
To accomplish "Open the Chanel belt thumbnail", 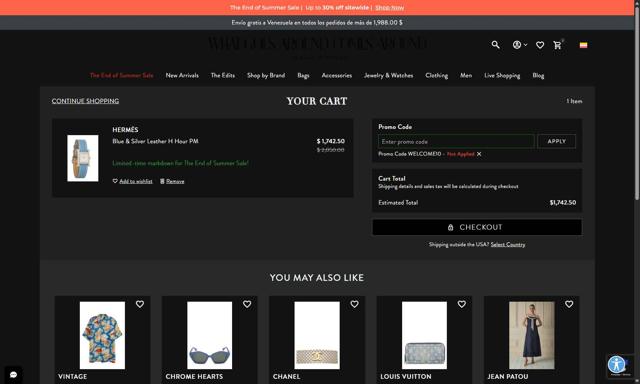I will [x=317, y=335].
